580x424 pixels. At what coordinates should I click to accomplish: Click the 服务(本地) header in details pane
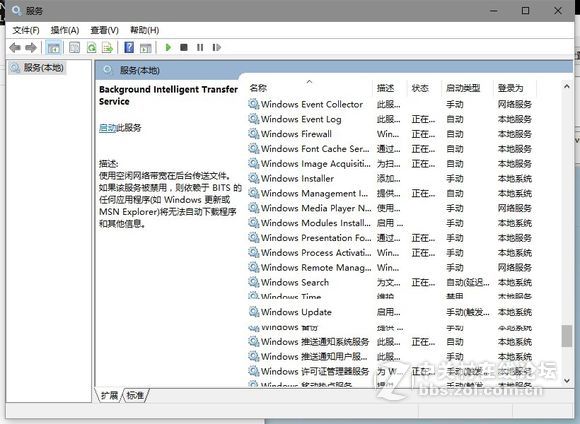tap(139, 70)
